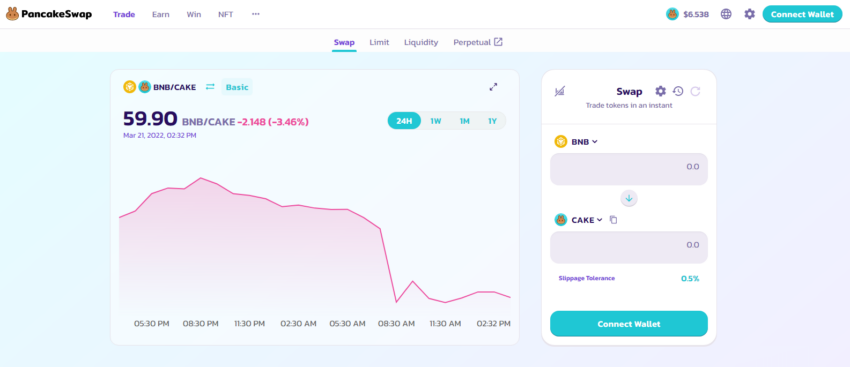850x367 pixels.
Task: Switch to the Liquidity tab
Action: coord(421,42)
